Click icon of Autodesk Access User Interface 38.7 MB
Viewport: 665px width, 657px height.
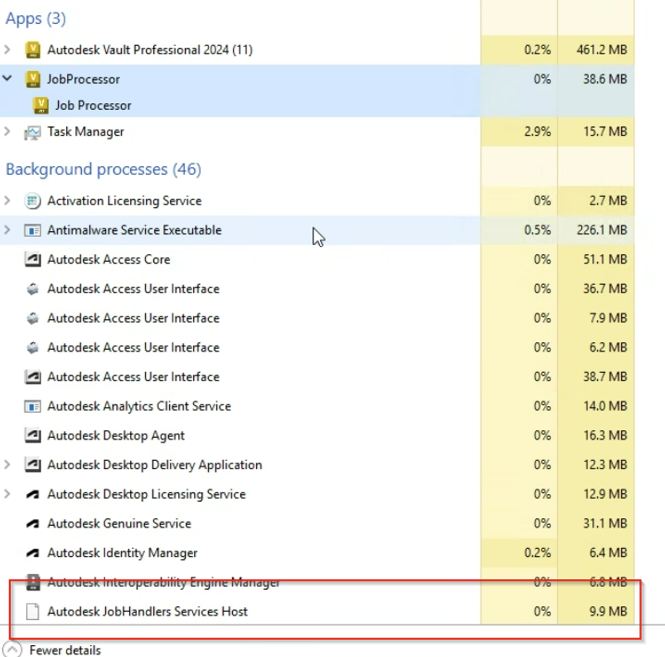click(x=33, y=377)
